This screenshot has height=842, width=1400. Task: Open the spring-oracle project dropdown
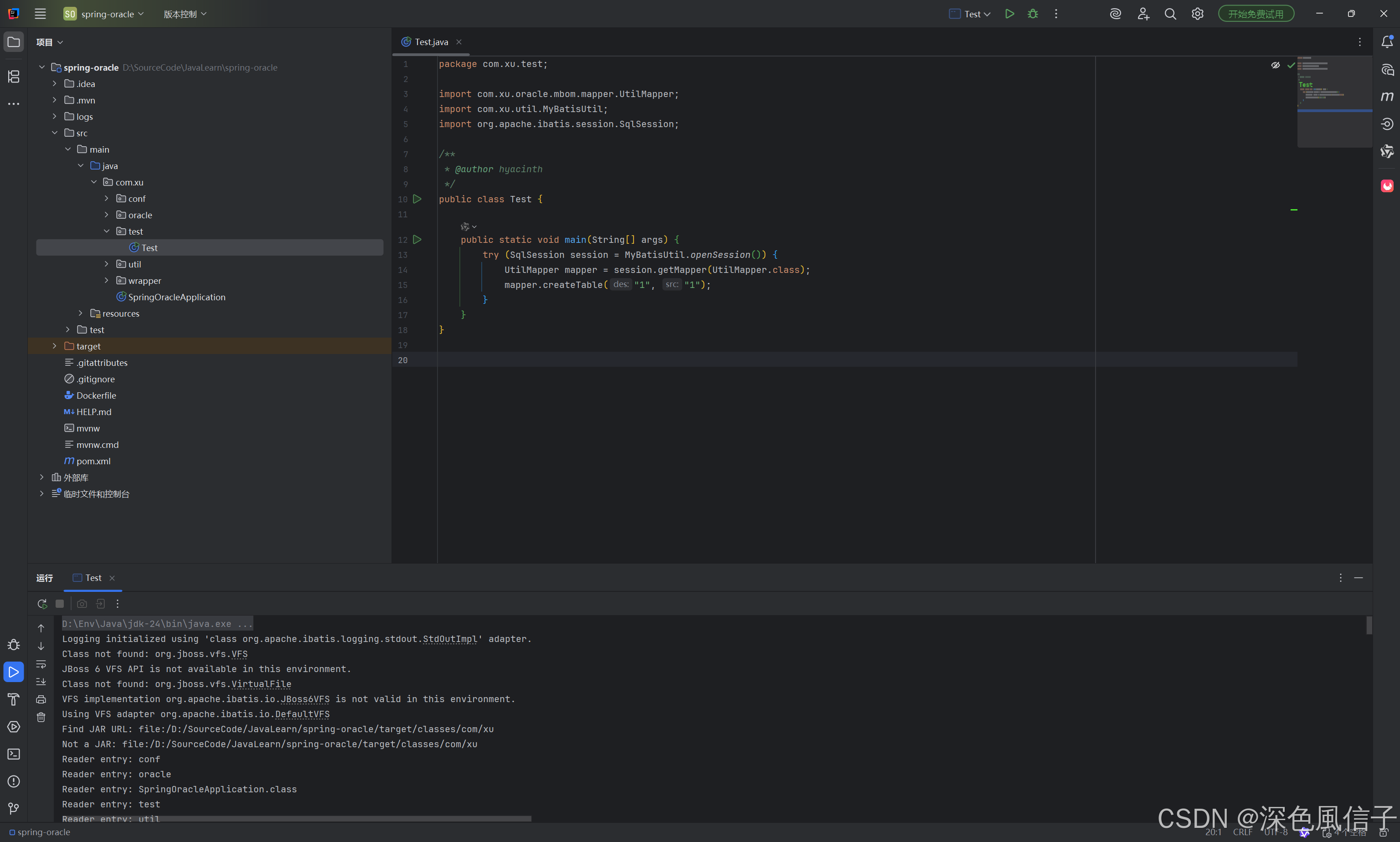click(x=104, y=14)
